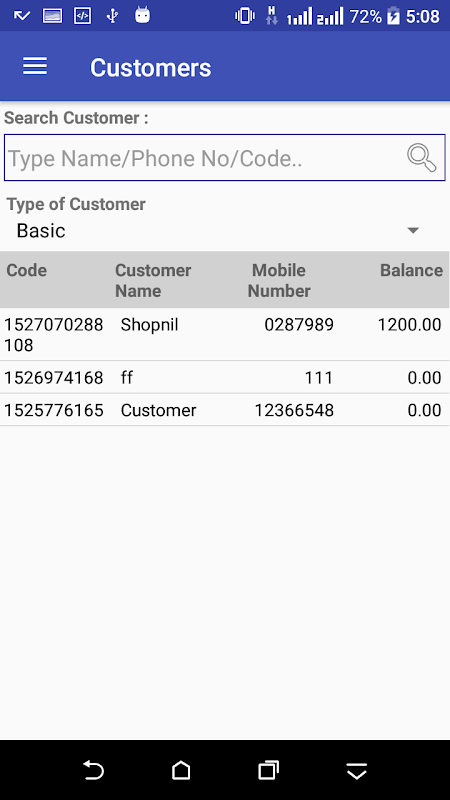Open the recent apps overview icon
This screenshot has height=800, width=450.
click(x=268, y=770)
